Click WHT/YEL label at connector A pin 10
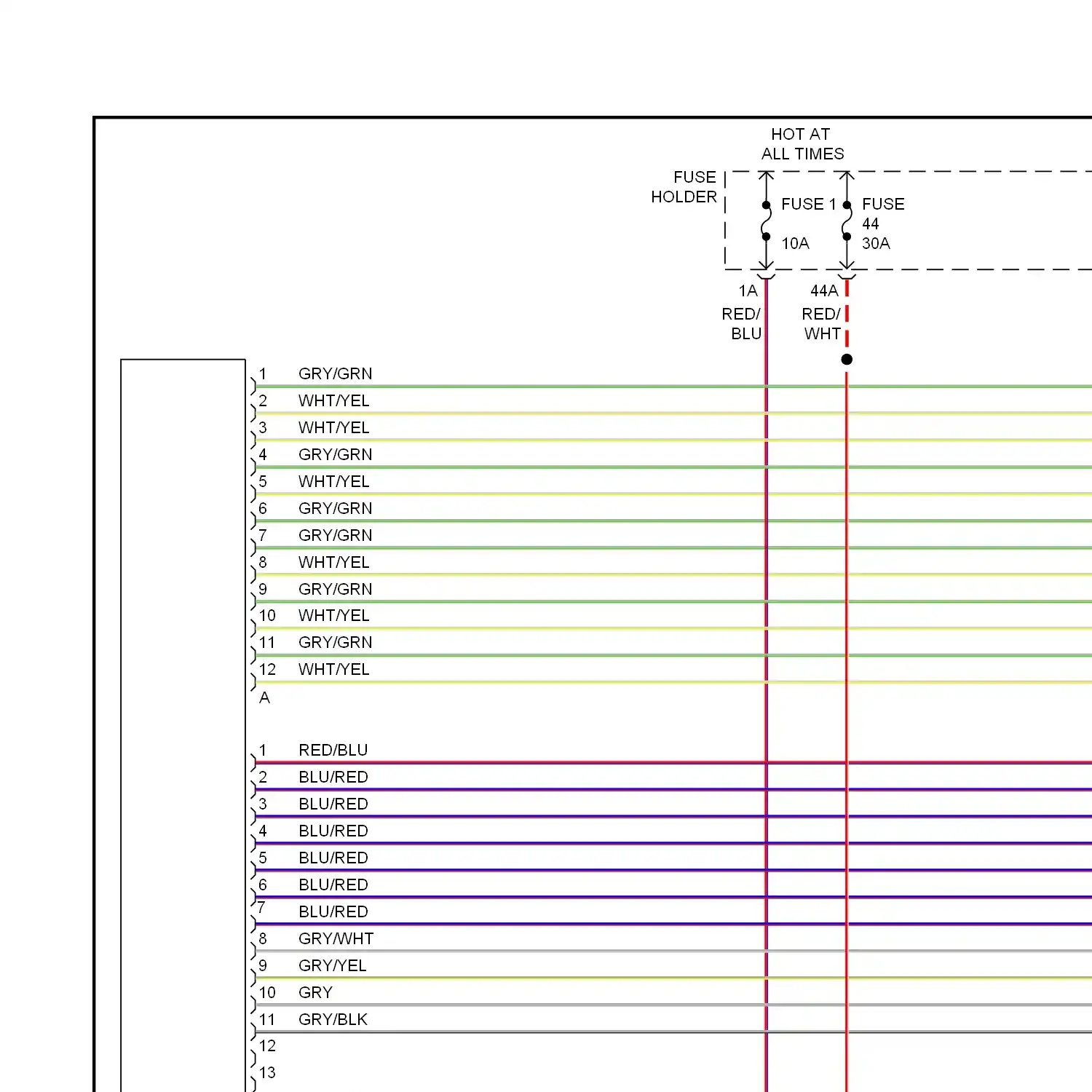Viewport: 1092px width, 1092px height. (x=333, y=615)
